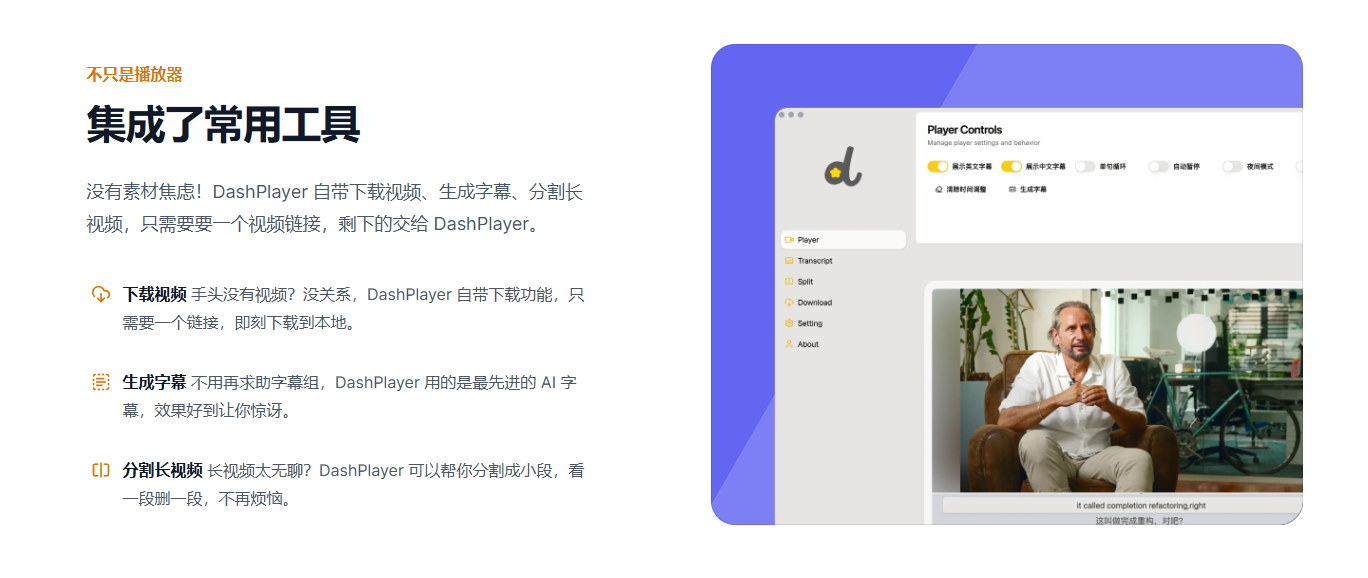Screen dimensions: 1368x578
Task: Click the English subtitle 'it called completion refactoring,right'
Action: 1140,506
